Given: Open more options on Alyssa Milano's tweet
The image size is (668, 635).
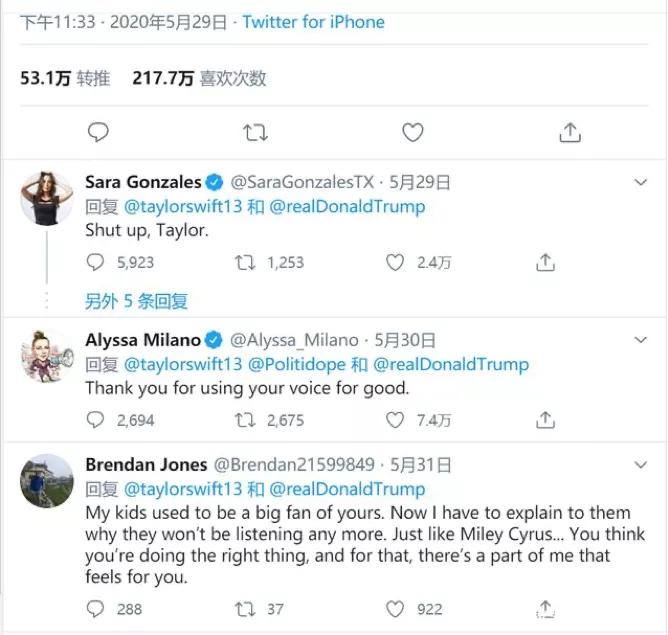Looking at the screenshot, I should (643, 340).
